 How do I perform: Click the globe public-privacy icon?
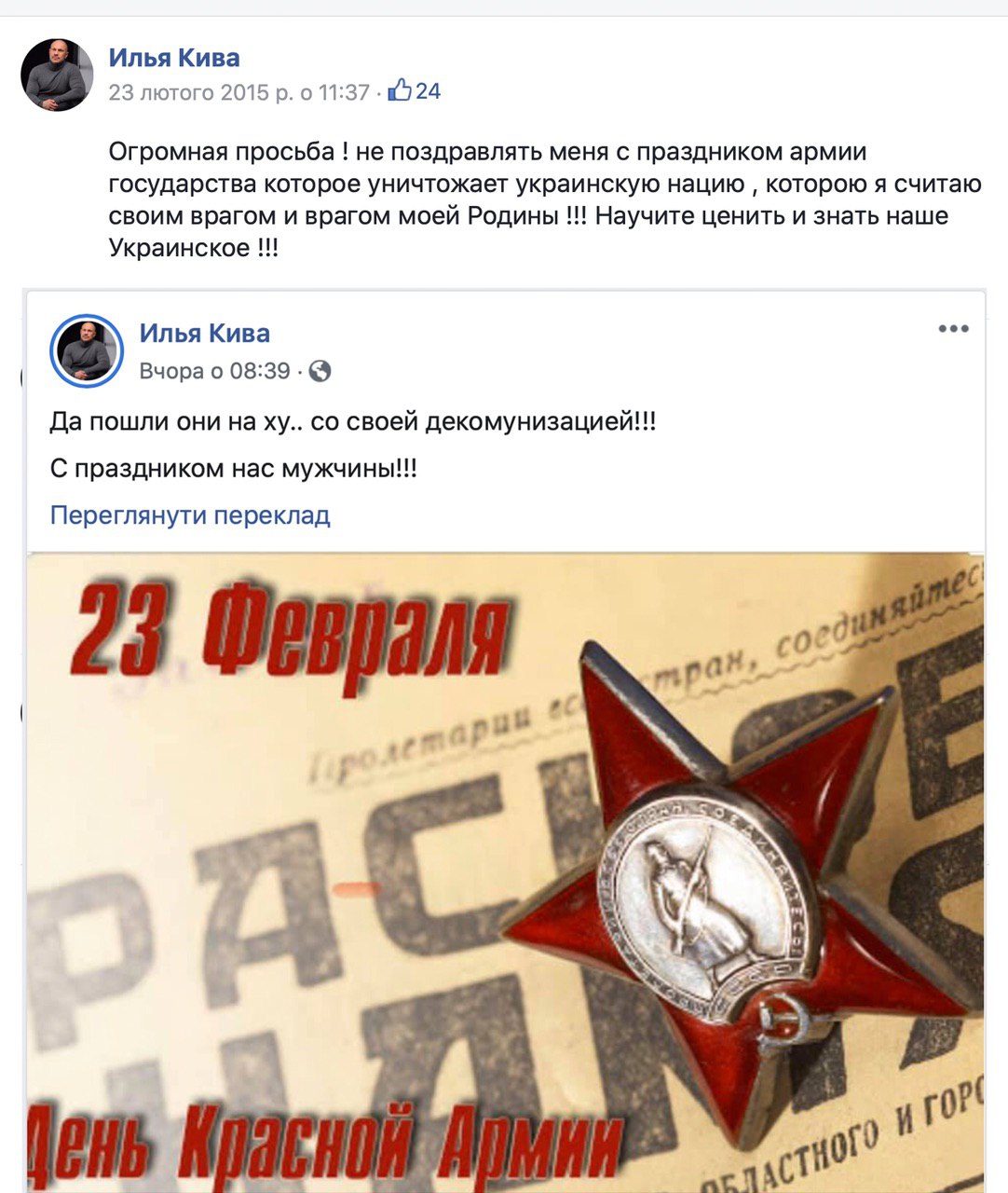(x=320, y=371)
